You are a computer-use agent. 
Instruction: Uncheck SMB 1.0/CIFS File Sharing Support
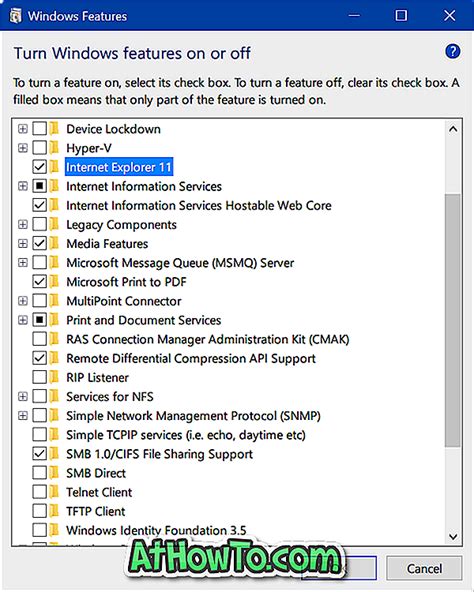[x=40, y=454]
